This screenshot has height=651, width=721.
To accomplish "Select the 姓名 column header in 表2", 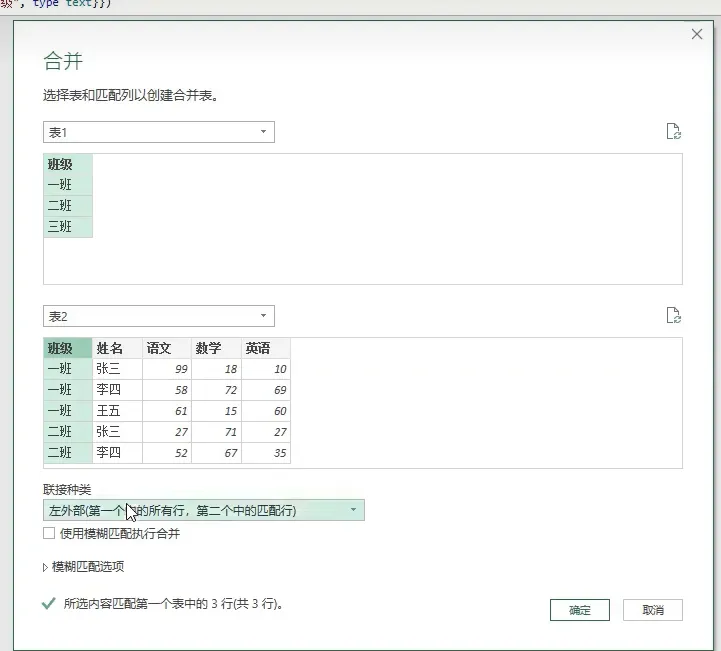I will 117,348.
